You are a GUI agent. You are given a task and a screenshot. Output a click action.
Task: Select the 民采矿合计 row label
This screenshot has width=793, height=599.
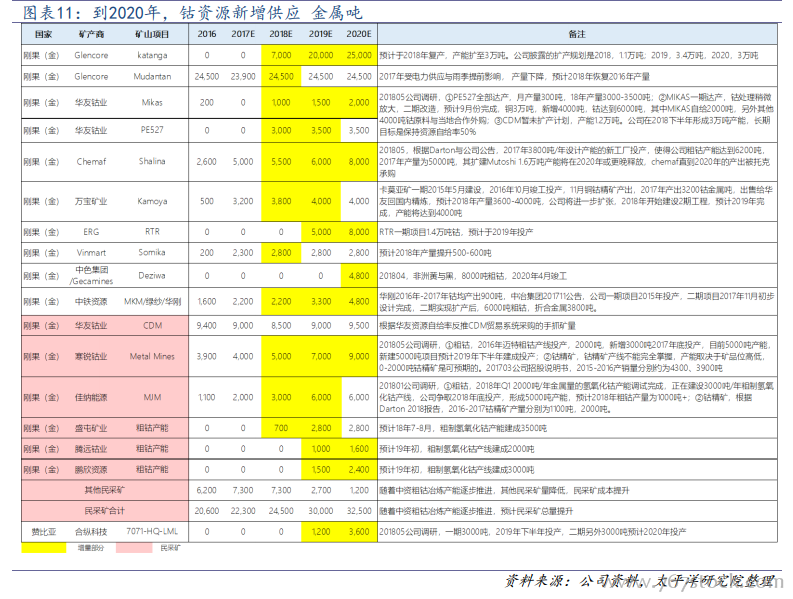(105, 510)
